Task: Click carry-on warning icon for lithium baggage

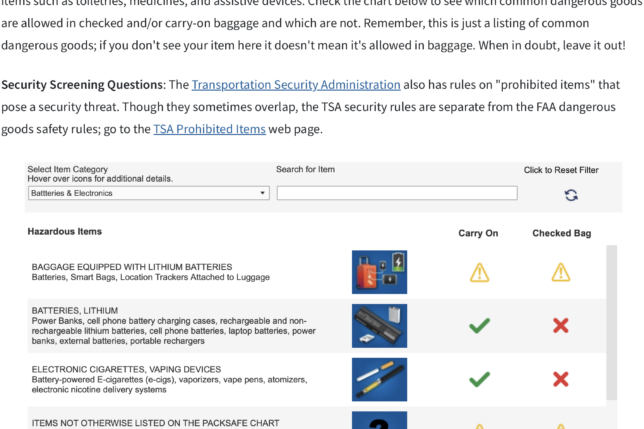Action: (x=480, y=272)
